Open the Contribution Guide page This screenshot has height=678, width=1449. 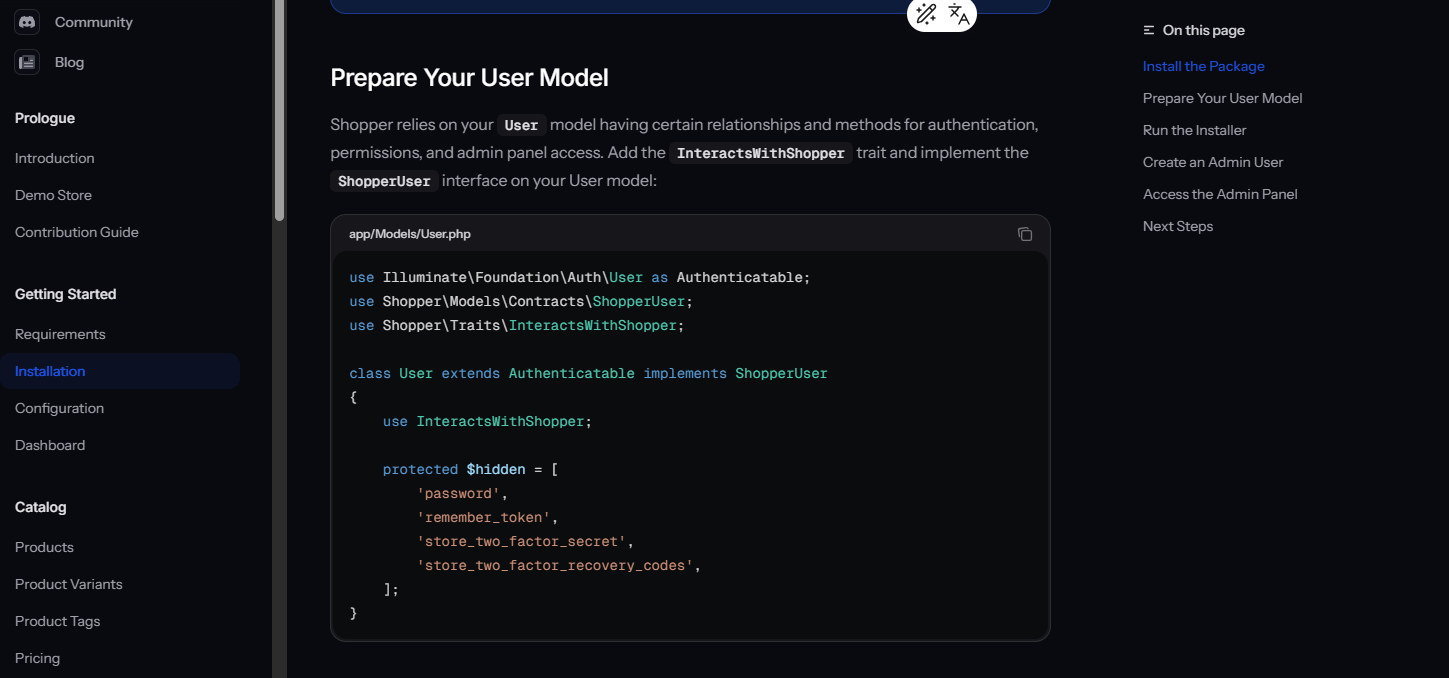77,232
